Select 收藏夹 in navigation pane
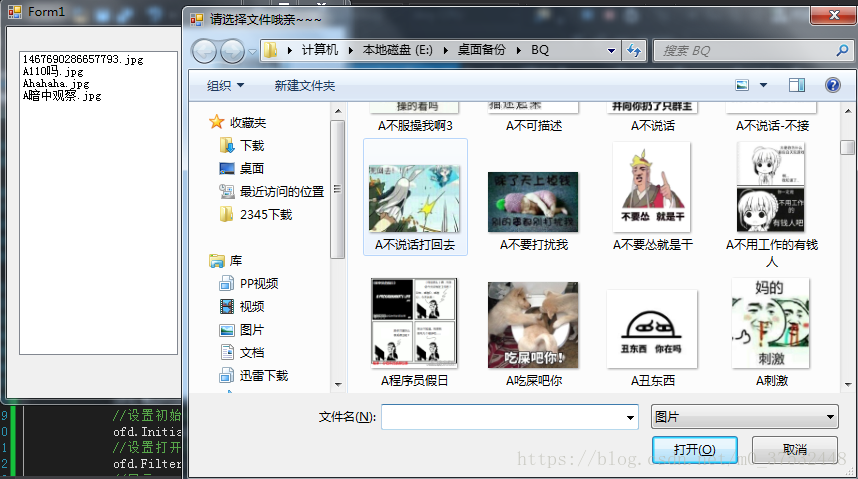 [248, 123]
